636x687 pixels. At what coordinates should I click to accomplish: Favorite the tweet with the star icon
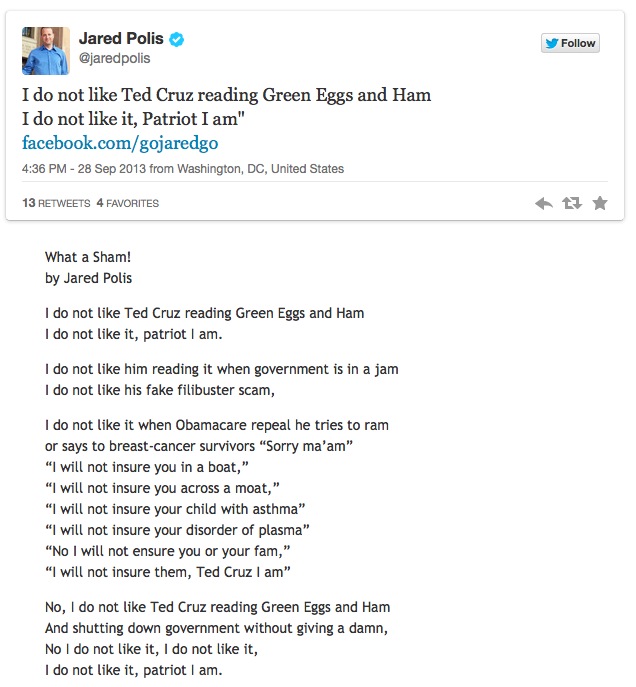click(x=600, y=203)
